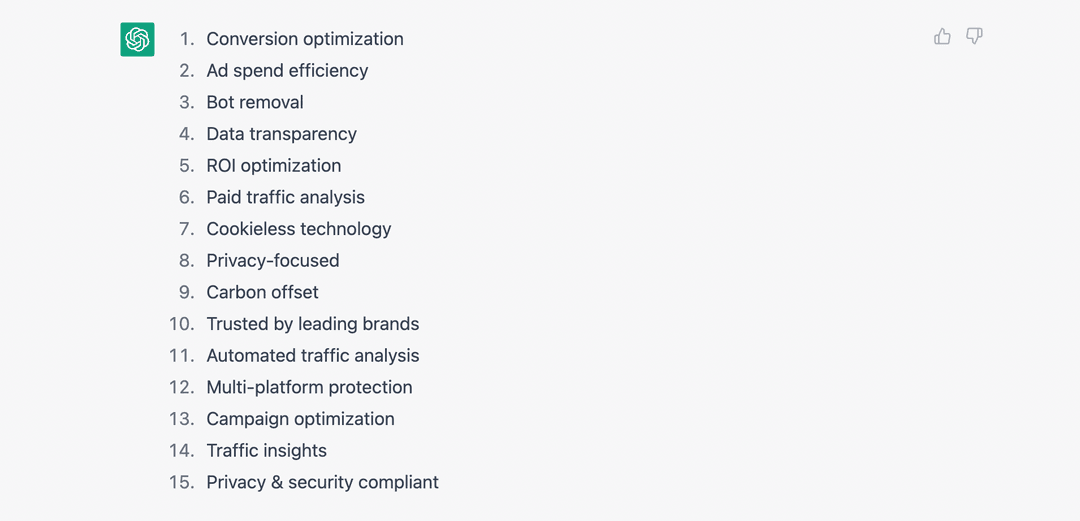Select the 'Cookieless technology' line

(298, 229)
